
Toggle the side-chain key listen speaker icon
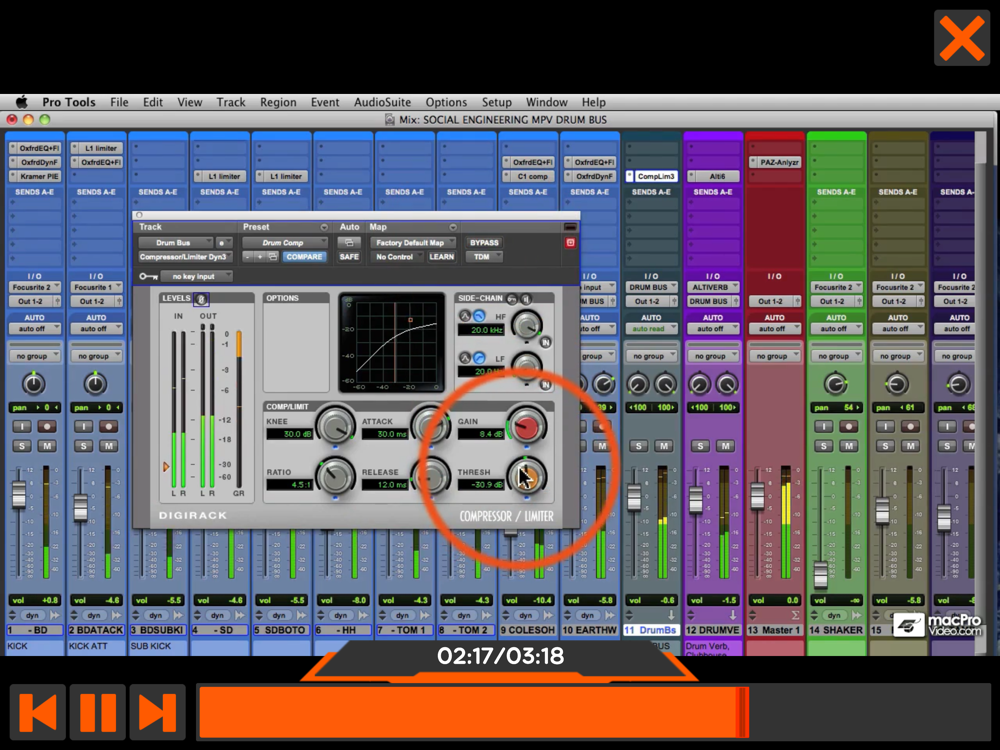(x=526, y=298)
